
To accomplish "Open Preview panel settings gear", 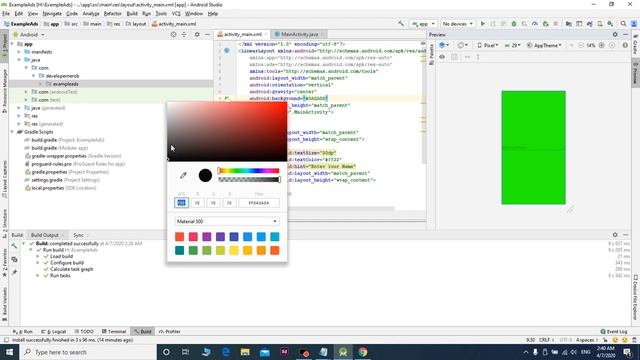I will (615, 35).
